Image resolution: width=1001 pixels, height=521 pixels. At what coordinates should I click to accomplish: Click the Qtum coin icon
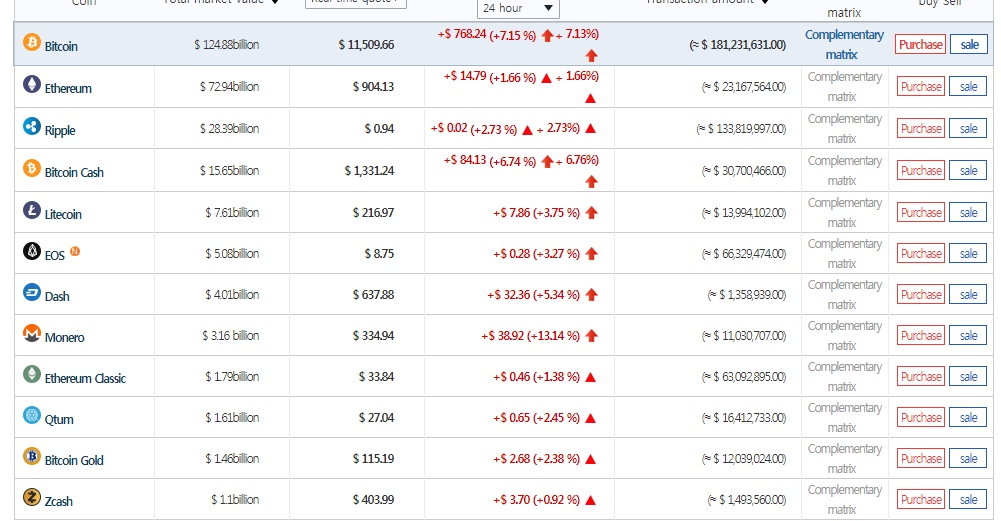pyautogui.click(x=32, y=417)
